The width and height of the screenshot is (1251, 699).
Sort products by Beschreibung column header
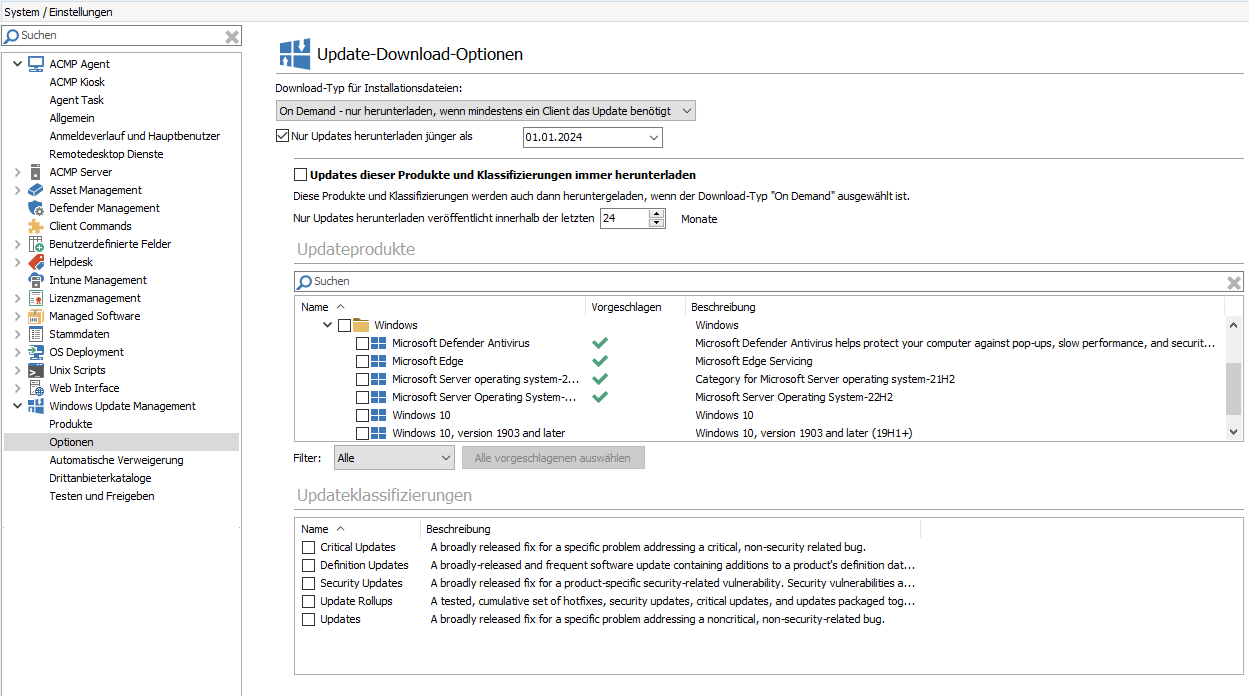[x=955, y=307]
